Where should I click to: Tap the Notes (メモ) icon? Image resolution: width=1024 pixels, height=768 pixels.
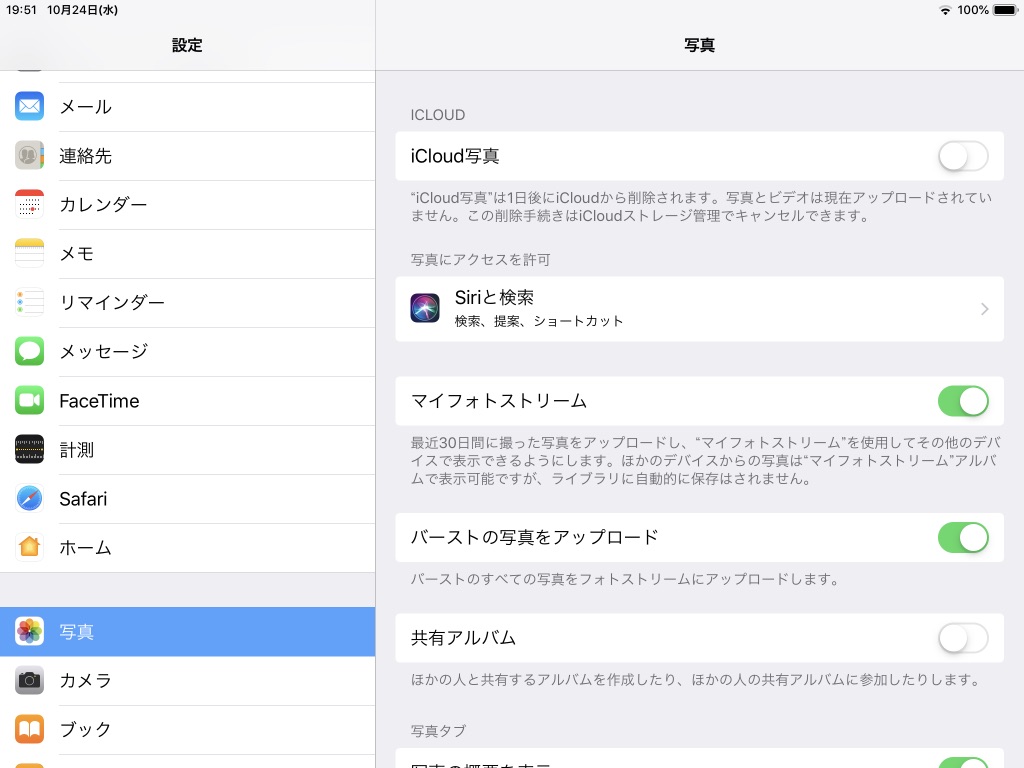tap(29, 253)
